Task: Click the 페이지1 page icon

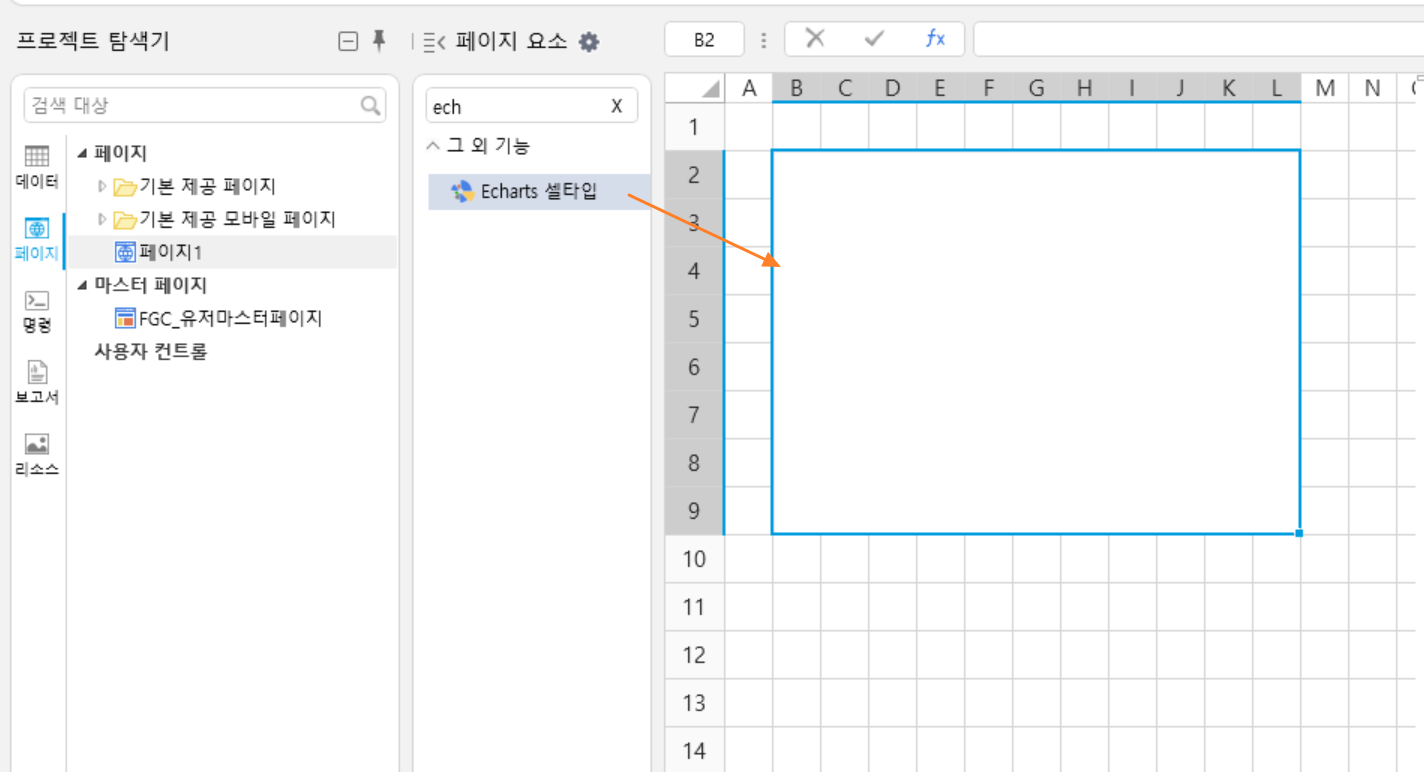Action: [125, 252]
